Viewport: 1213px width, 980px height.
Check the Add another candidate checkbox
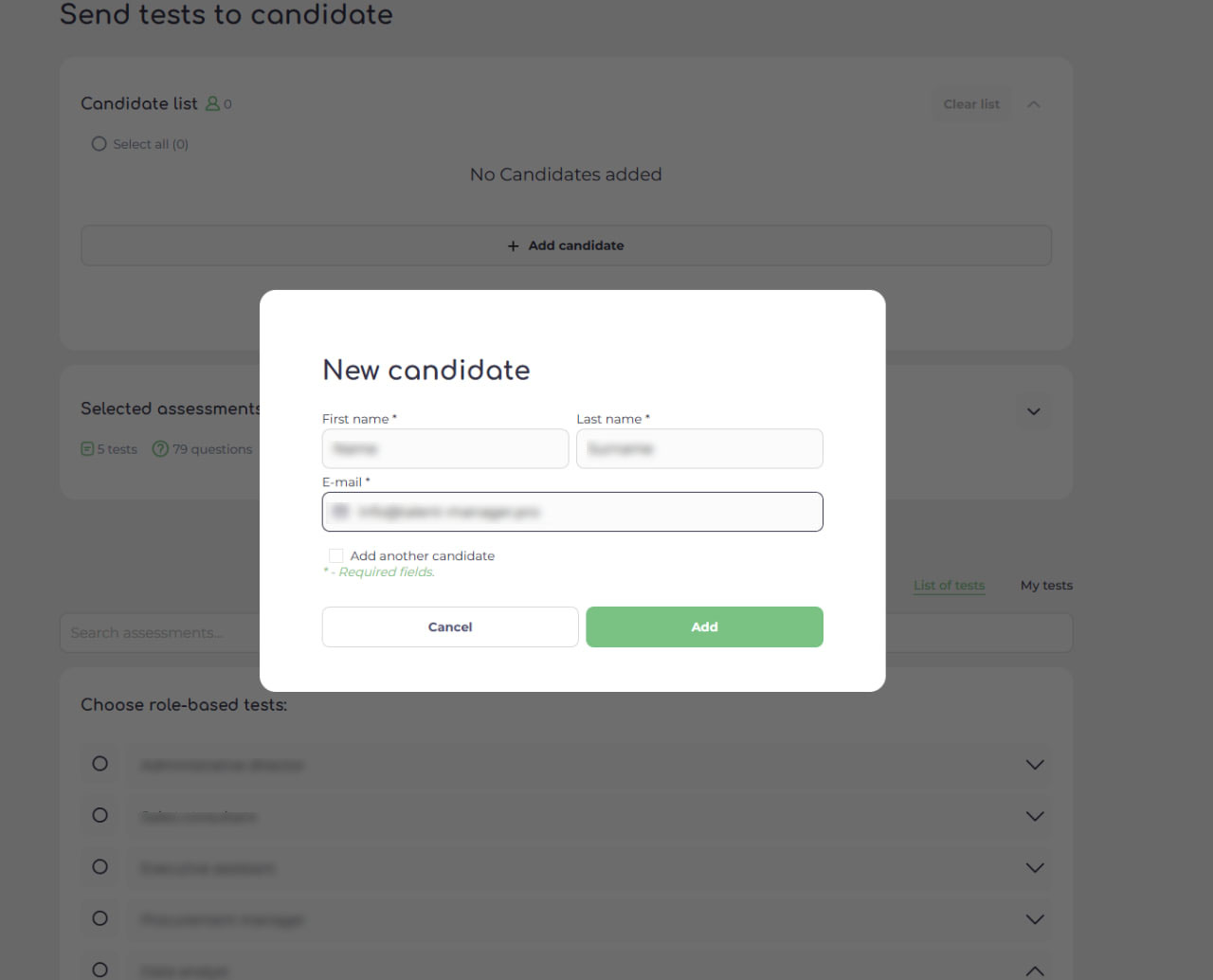336,555
